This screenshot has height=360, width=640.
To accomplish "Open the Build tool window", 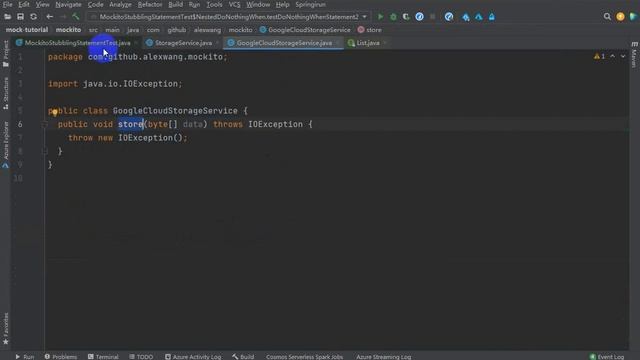I will 243,356.
